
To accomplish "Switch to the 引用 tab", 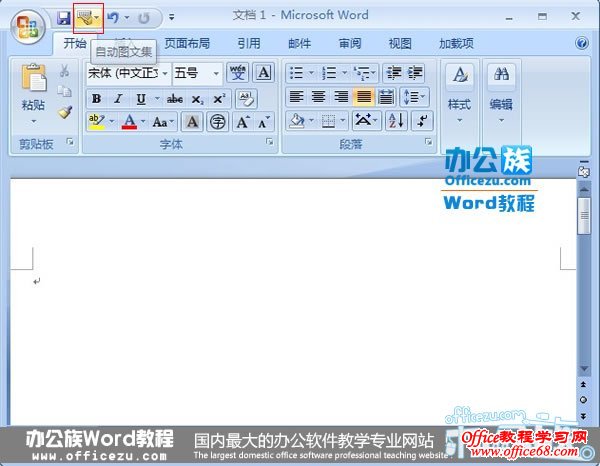I will click(249, 43).
